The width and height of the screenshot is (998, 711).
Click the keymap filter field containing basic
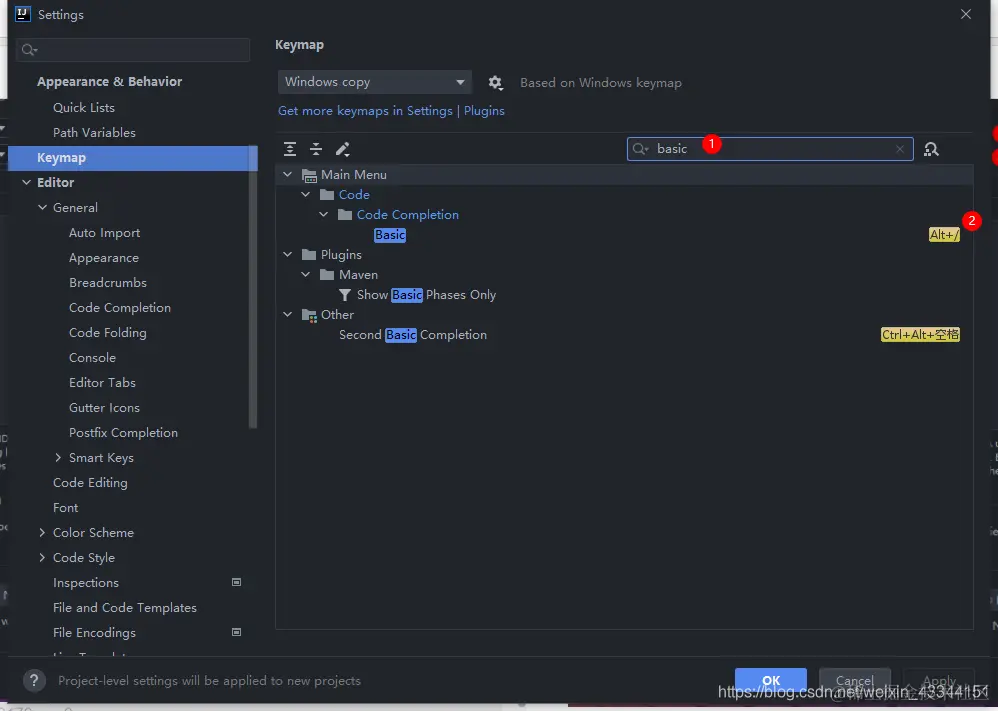coord(770,149)
